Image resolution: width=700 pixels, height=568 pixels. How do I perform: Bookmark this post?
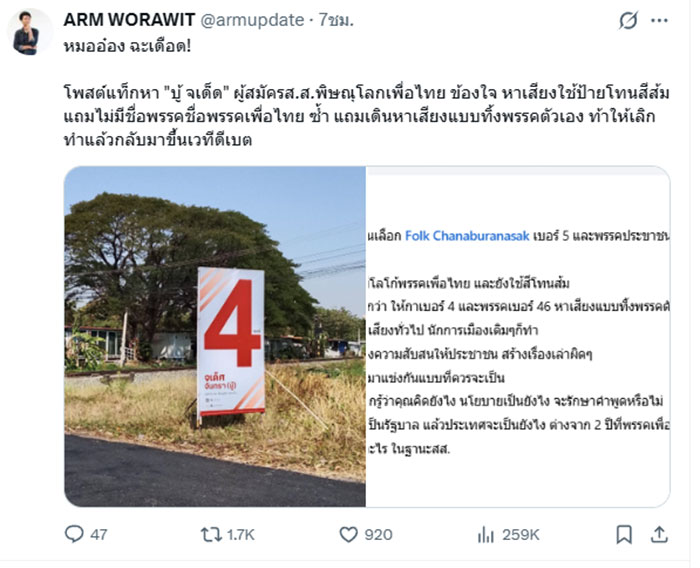624,534
